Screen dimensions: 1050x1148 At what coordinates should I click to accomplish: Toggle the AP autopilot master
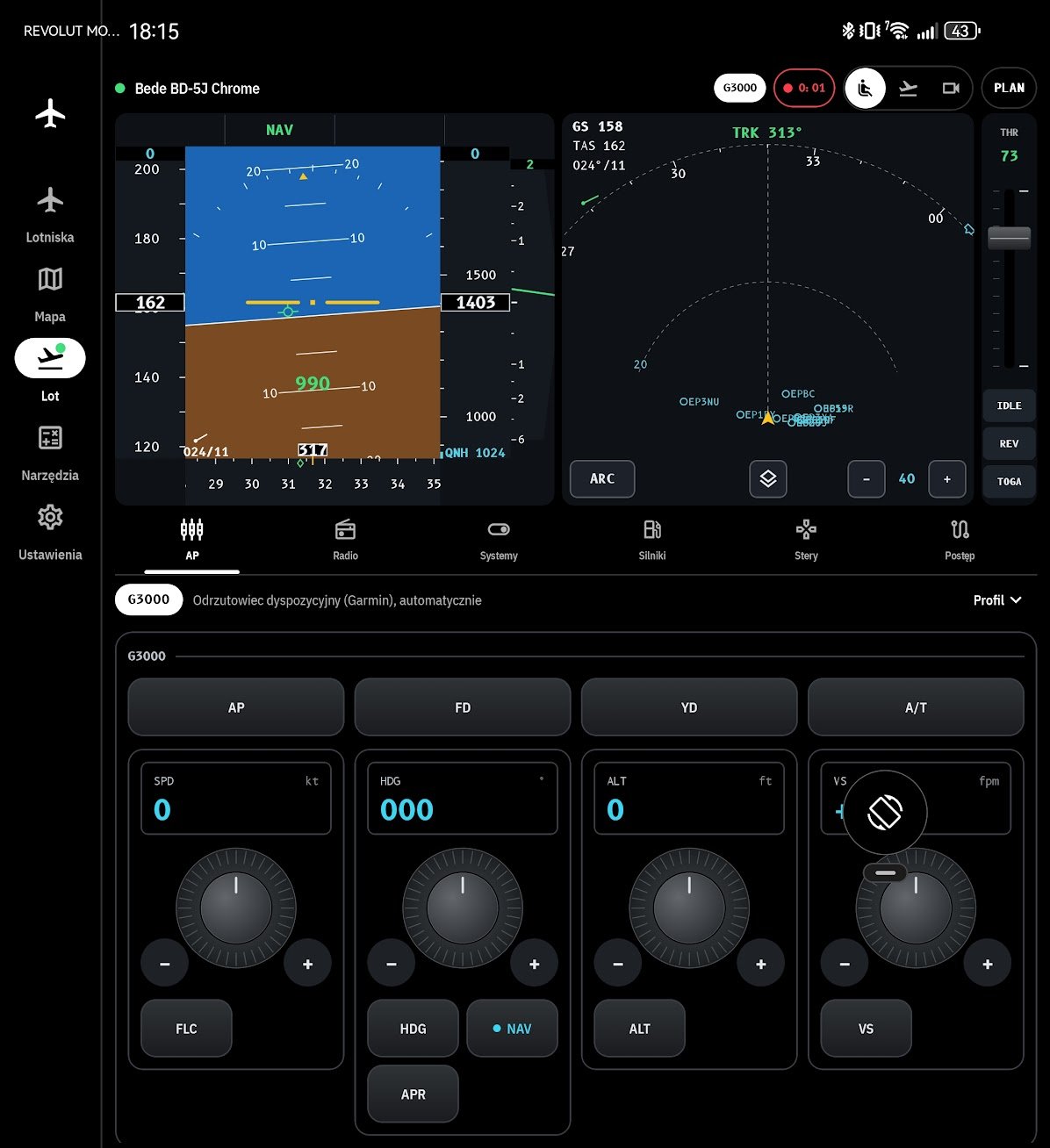point(236,707)
